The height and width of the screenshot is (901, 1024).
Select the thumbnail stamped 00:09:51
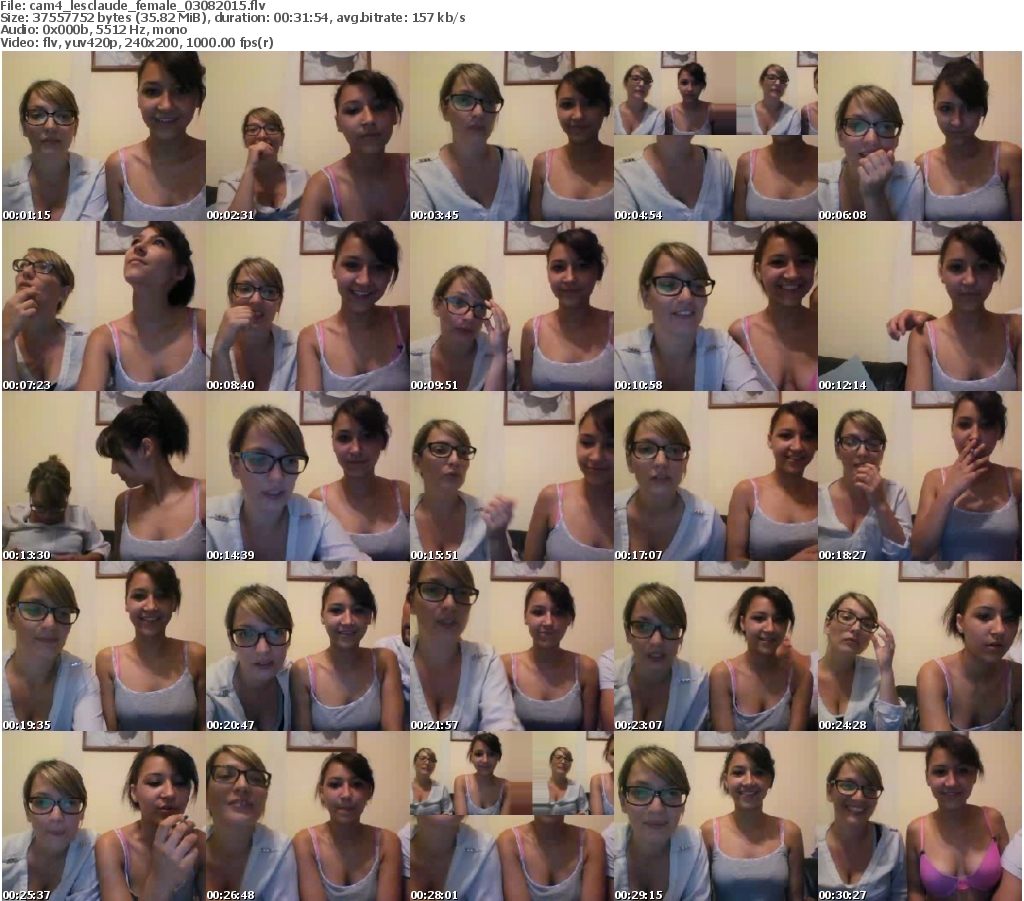511,306
